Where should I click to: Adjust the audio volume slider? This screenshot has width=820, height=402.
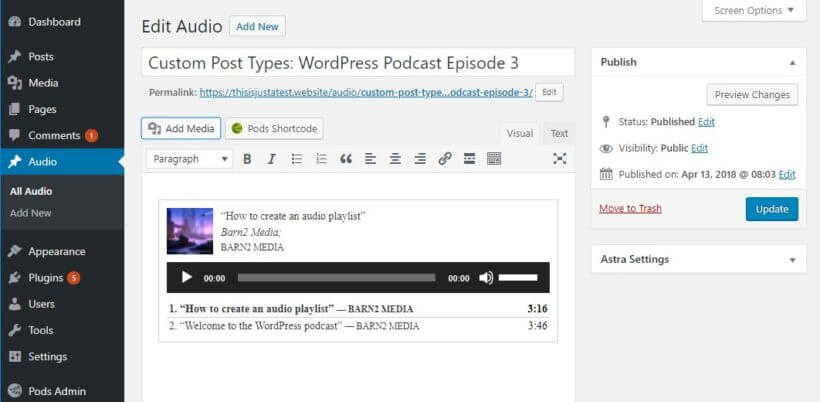518,278
